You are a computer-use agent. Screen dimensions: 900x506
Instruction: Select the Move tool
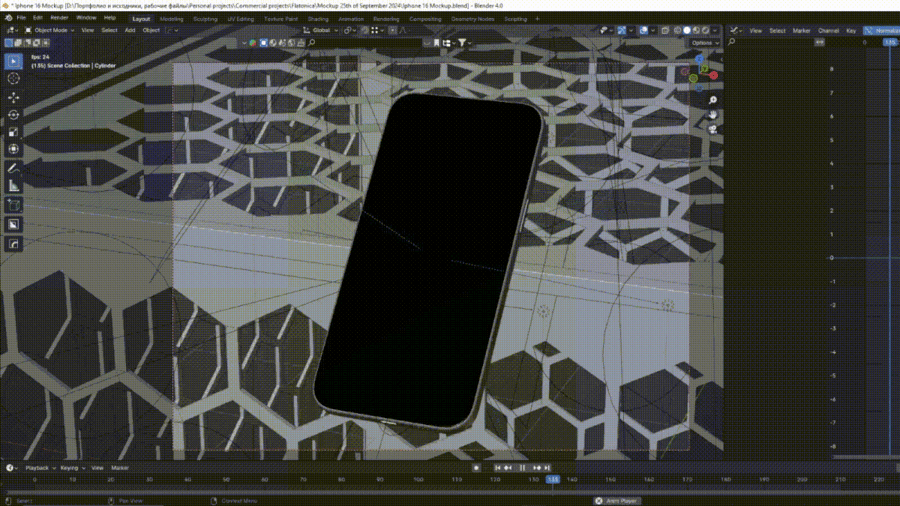13,97
